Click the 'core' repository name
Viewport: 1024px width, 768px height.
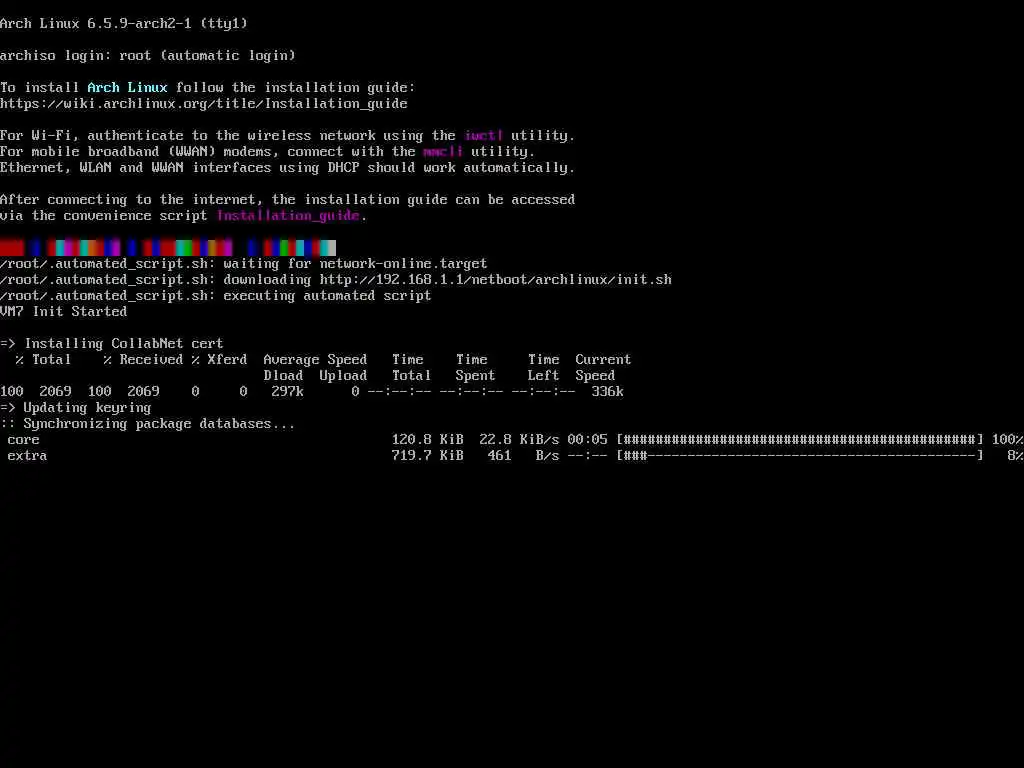pyautogui.click(x=24, y=440)
